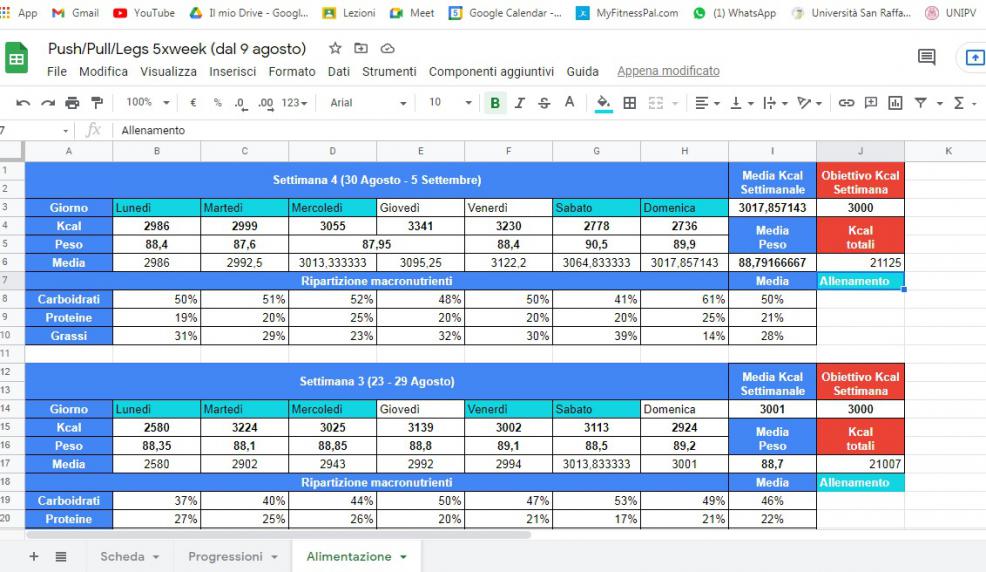Open the comment history icon
Image resolution: width=986 pixels, height=572 pixels.
point(927,59)
